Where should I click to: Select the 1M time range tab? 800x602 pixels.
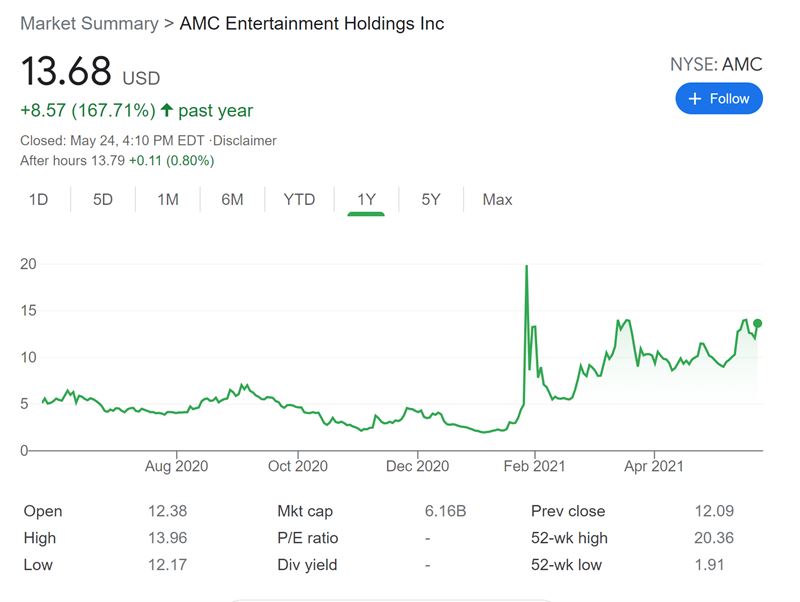168,199
